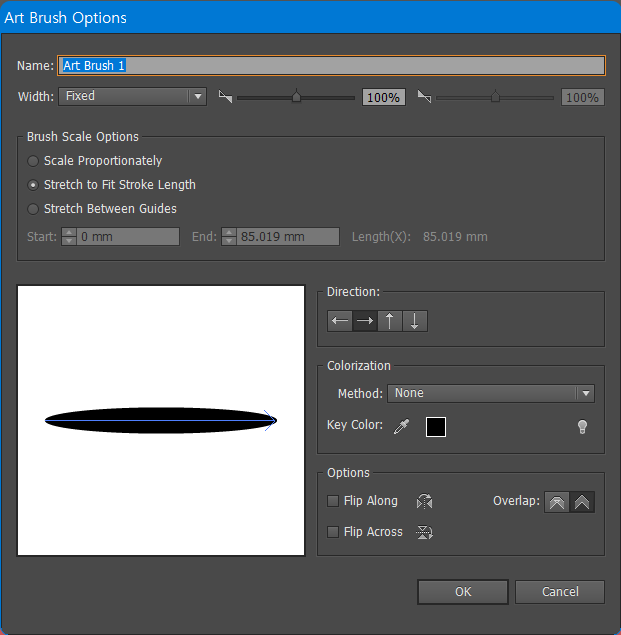Click the End 85.019 mm field

(288, 237)
